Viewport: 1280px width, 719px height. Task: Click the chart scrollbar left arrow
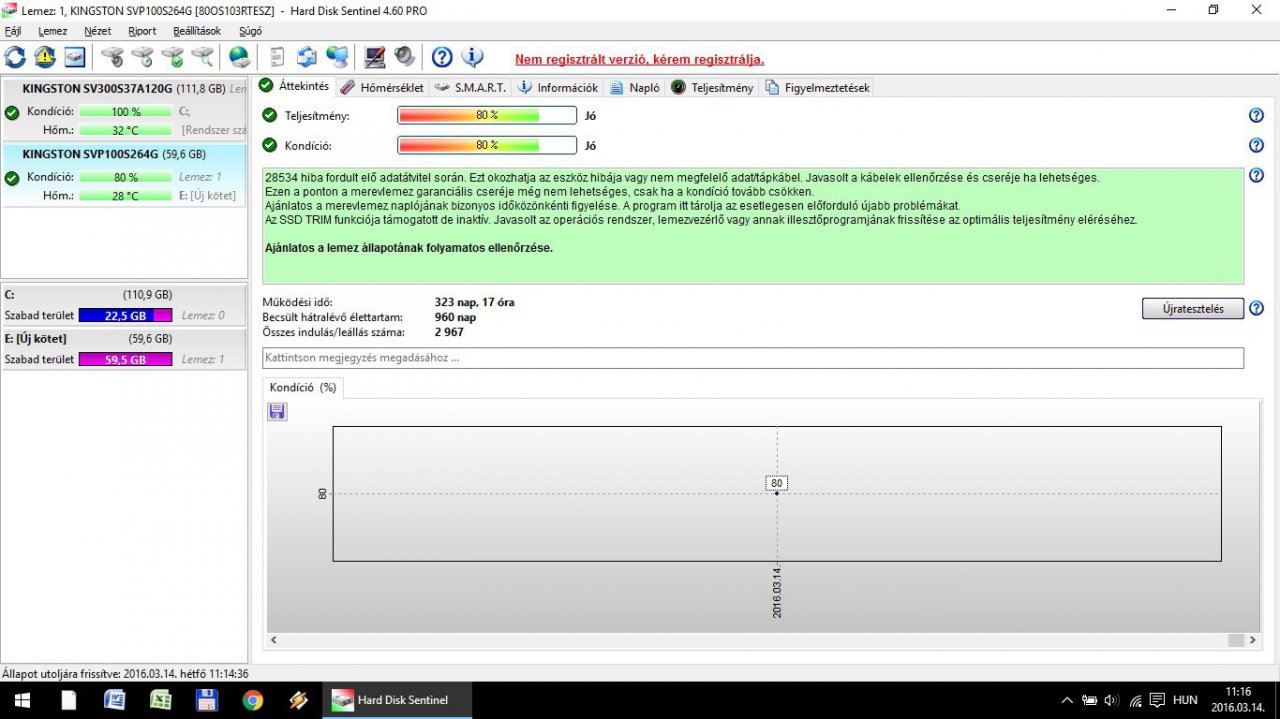(x=276, y=639)
